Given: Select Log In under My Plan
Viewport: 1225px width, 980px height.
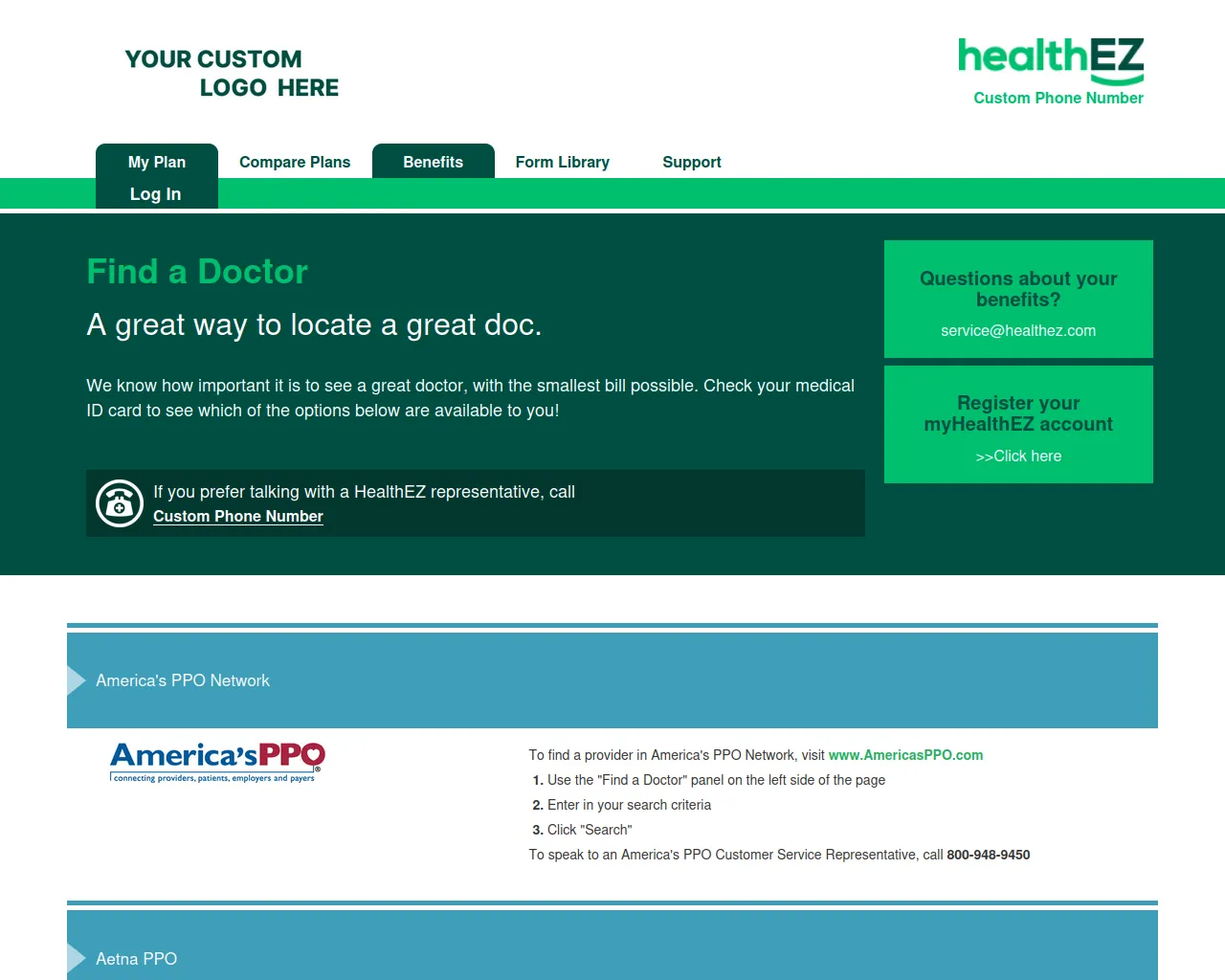Looking at the screenshot, I should point(156,194).
